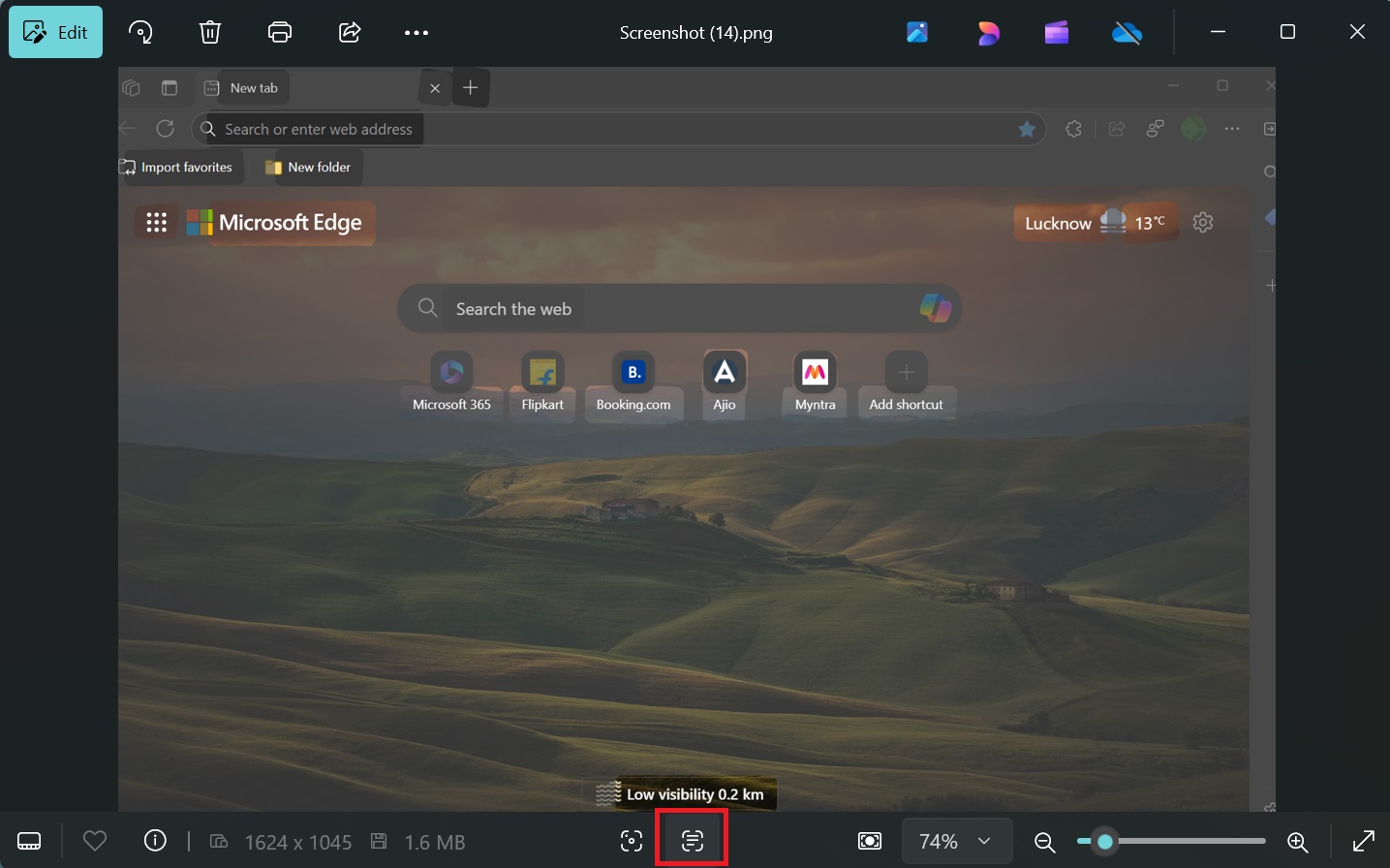
Task: Toggle fullscreen viewing mode
Action: pos(1365,841)
